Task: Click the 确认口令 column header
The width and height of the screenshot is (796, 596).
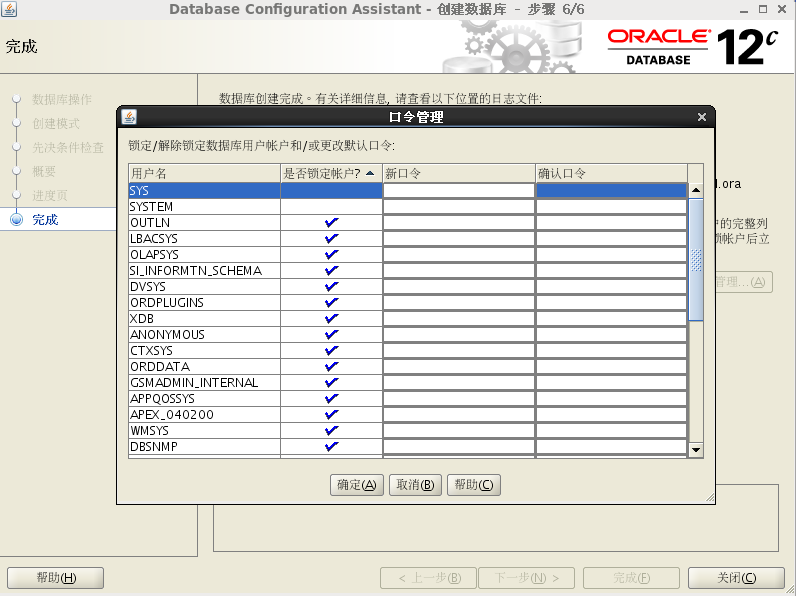Action: (x=612, y=174)
